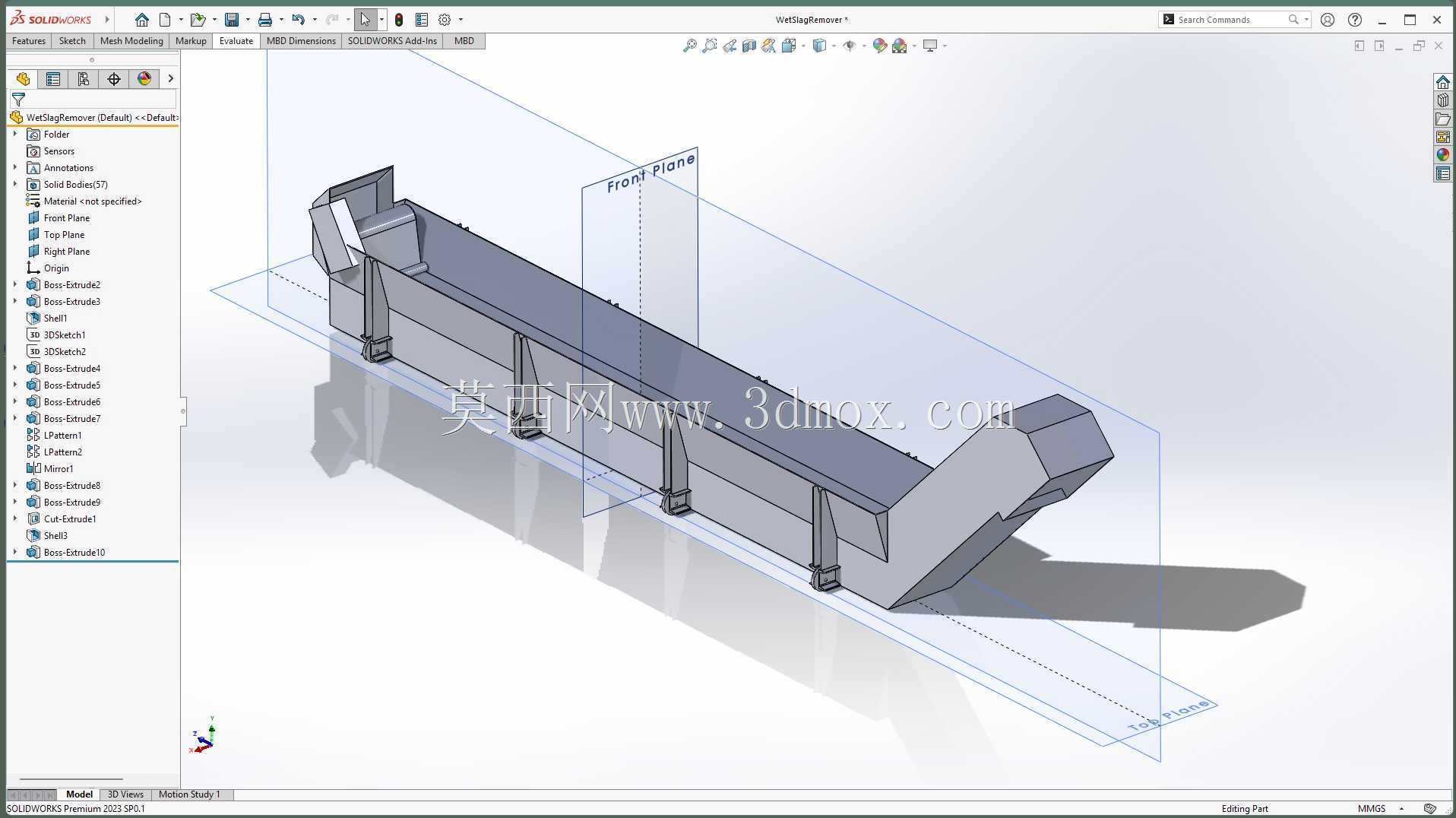The height and width of the screenshot is (818, 1456).
Task: Click the feature tree filter icon
Action: click(18, 100)
